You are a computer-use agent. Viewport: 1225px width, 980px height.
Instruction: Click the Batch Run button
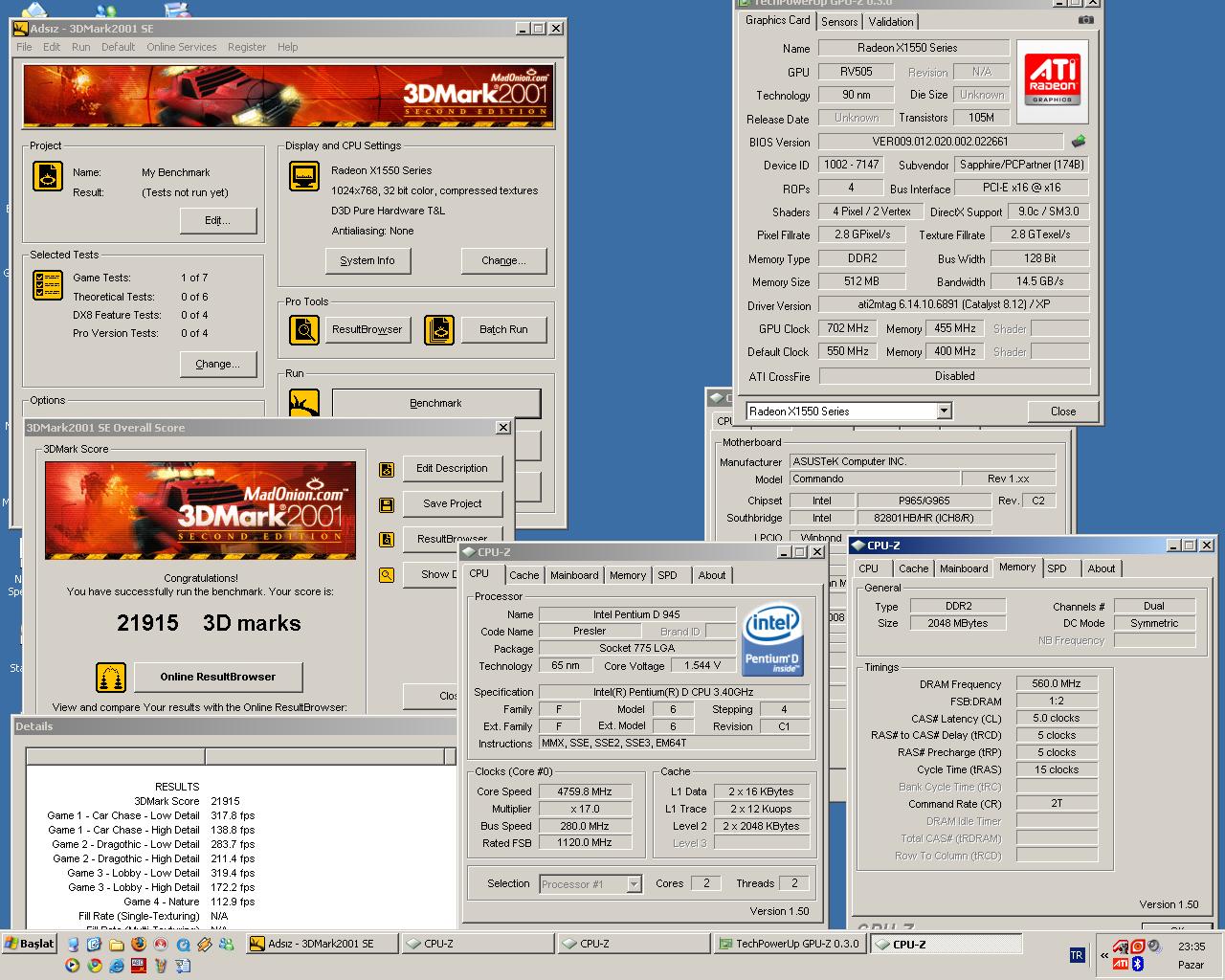click(x=503, y=329)
